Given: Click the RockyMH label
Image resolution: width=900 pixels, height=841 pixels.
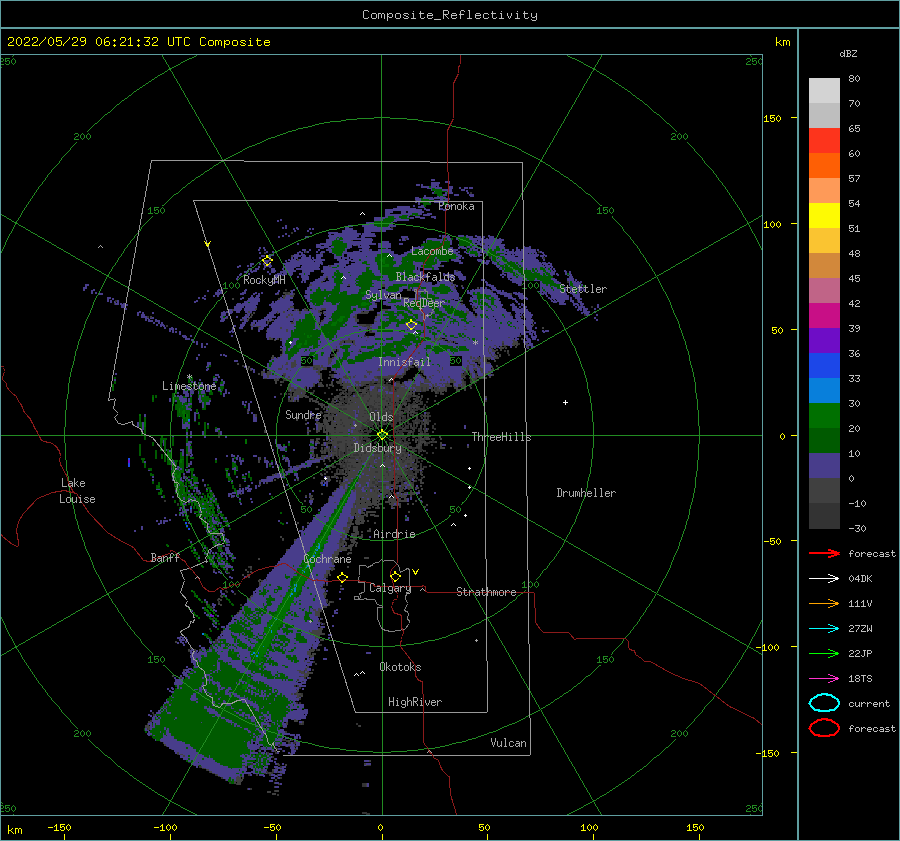Looking at the screenshot, I should [264, 280].
